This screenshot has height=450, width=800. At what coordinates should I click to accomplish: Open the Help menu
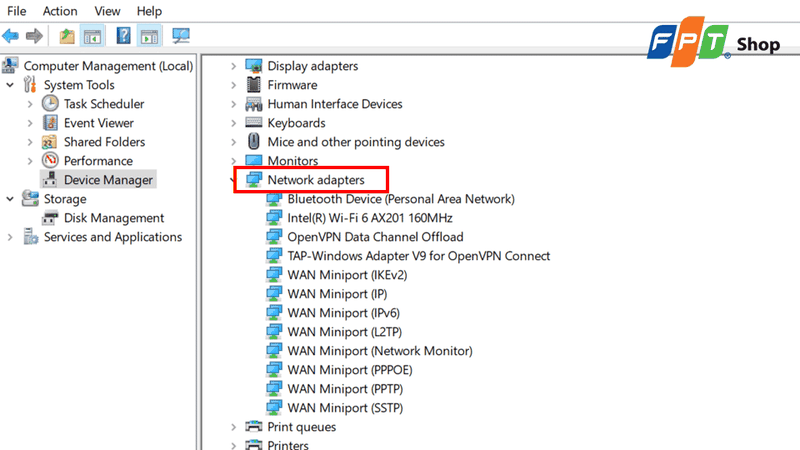149,11
